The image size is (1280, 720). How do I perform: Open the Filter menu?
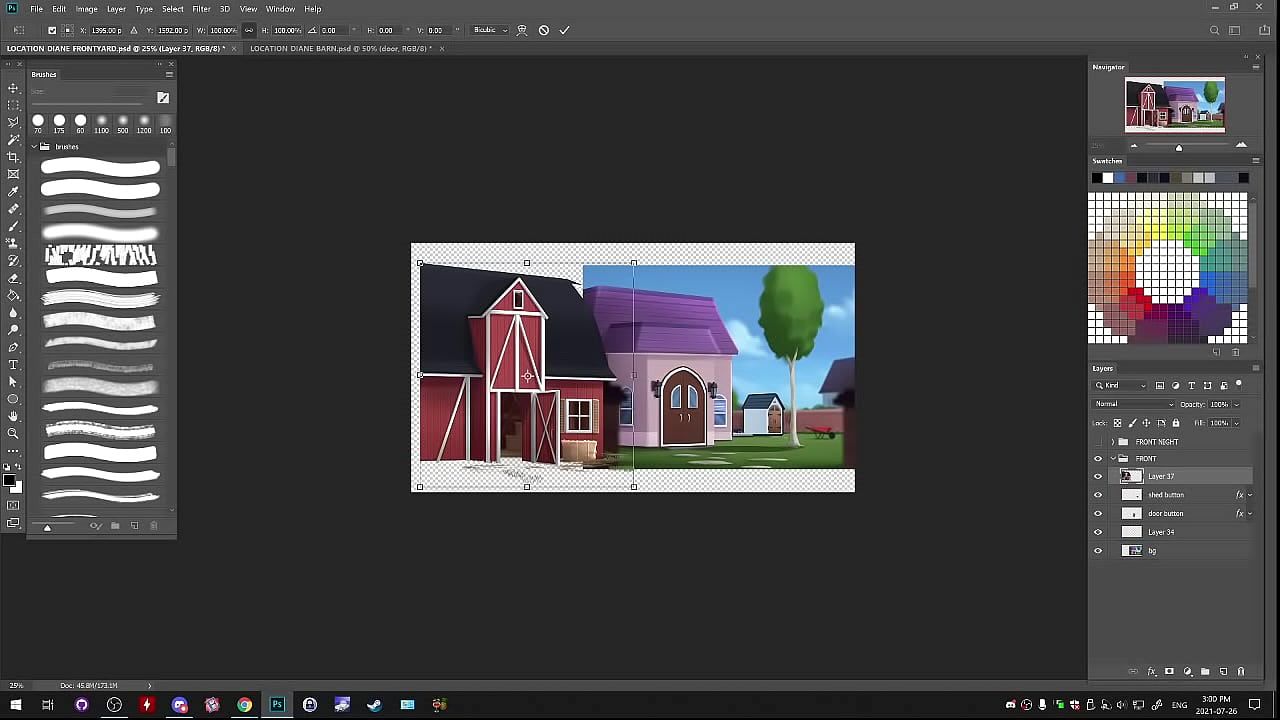tap(201, 9)
